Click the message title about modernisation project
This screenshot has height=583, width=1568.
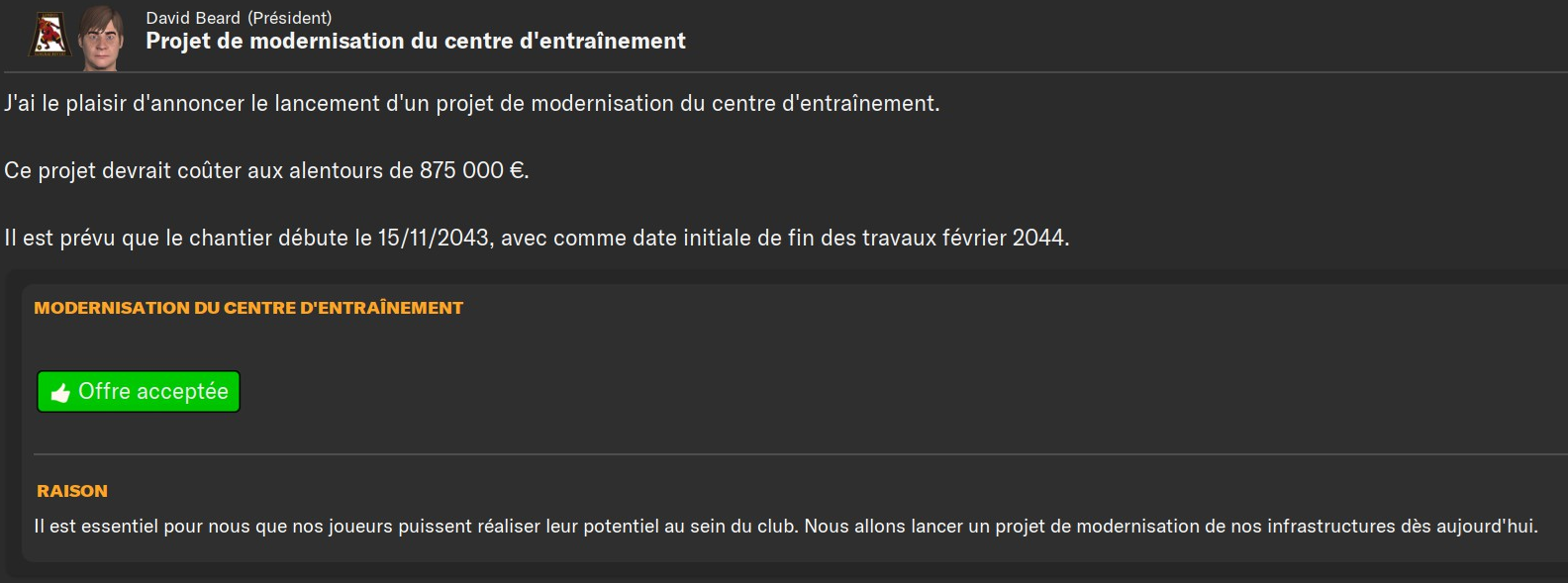[415, 42]
